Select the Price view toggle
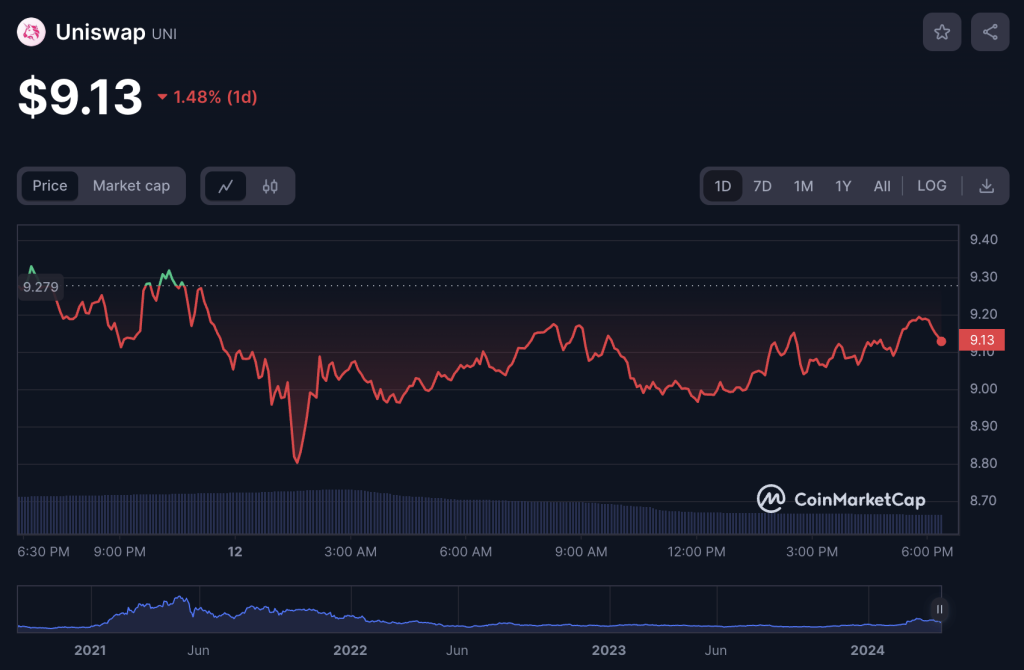Screen dimensions: 1024x670 50,186
